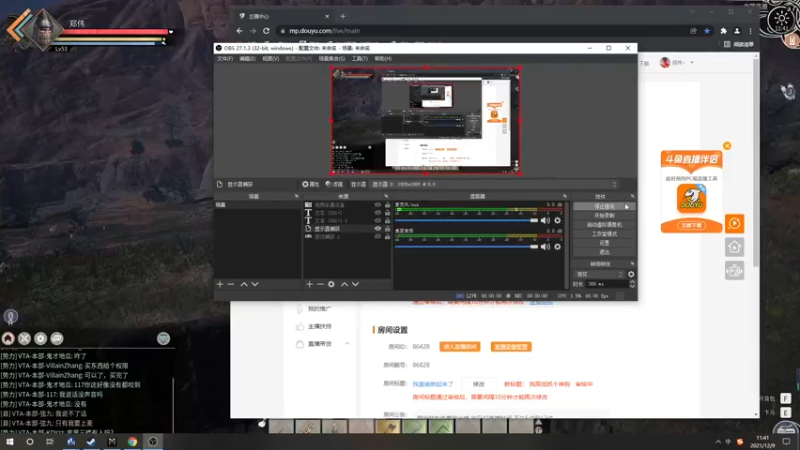Click 滤镜 filters icon in source toolbar
Screen dimensions: 800x450
(334, 184)
